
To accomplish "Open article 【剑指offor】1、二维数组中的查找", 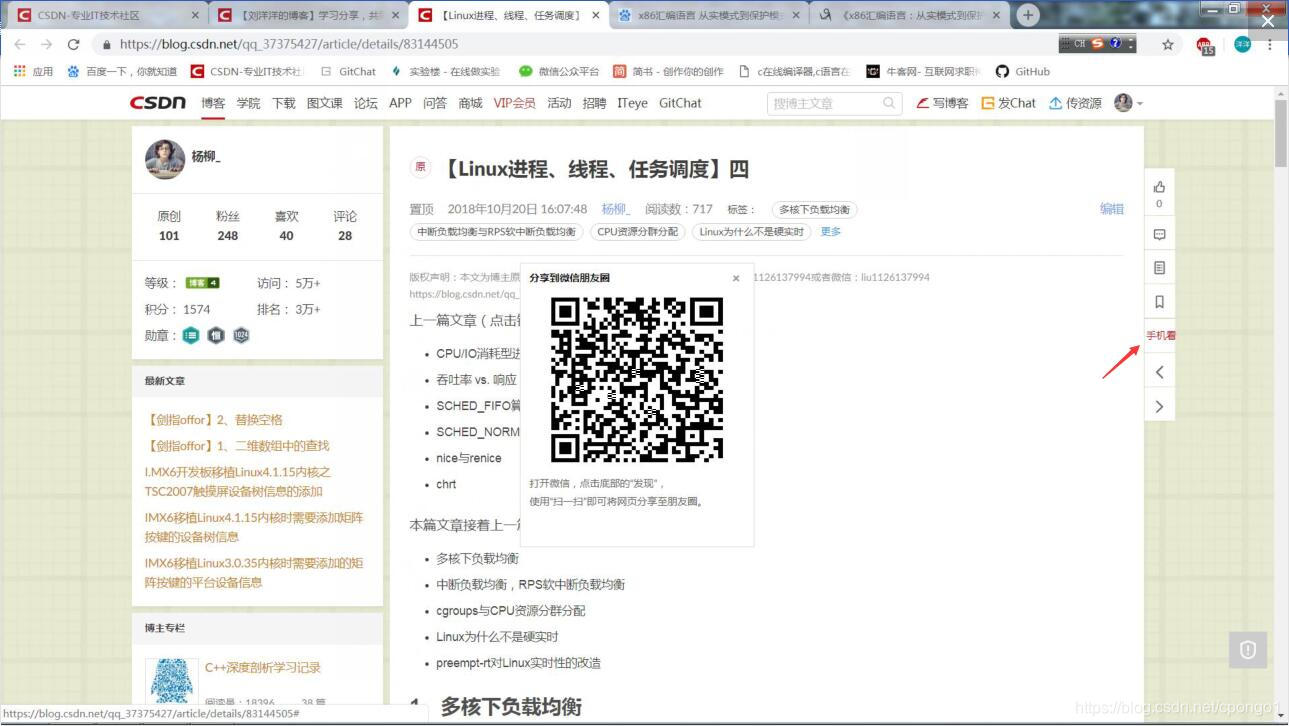I will click(237, 446).
